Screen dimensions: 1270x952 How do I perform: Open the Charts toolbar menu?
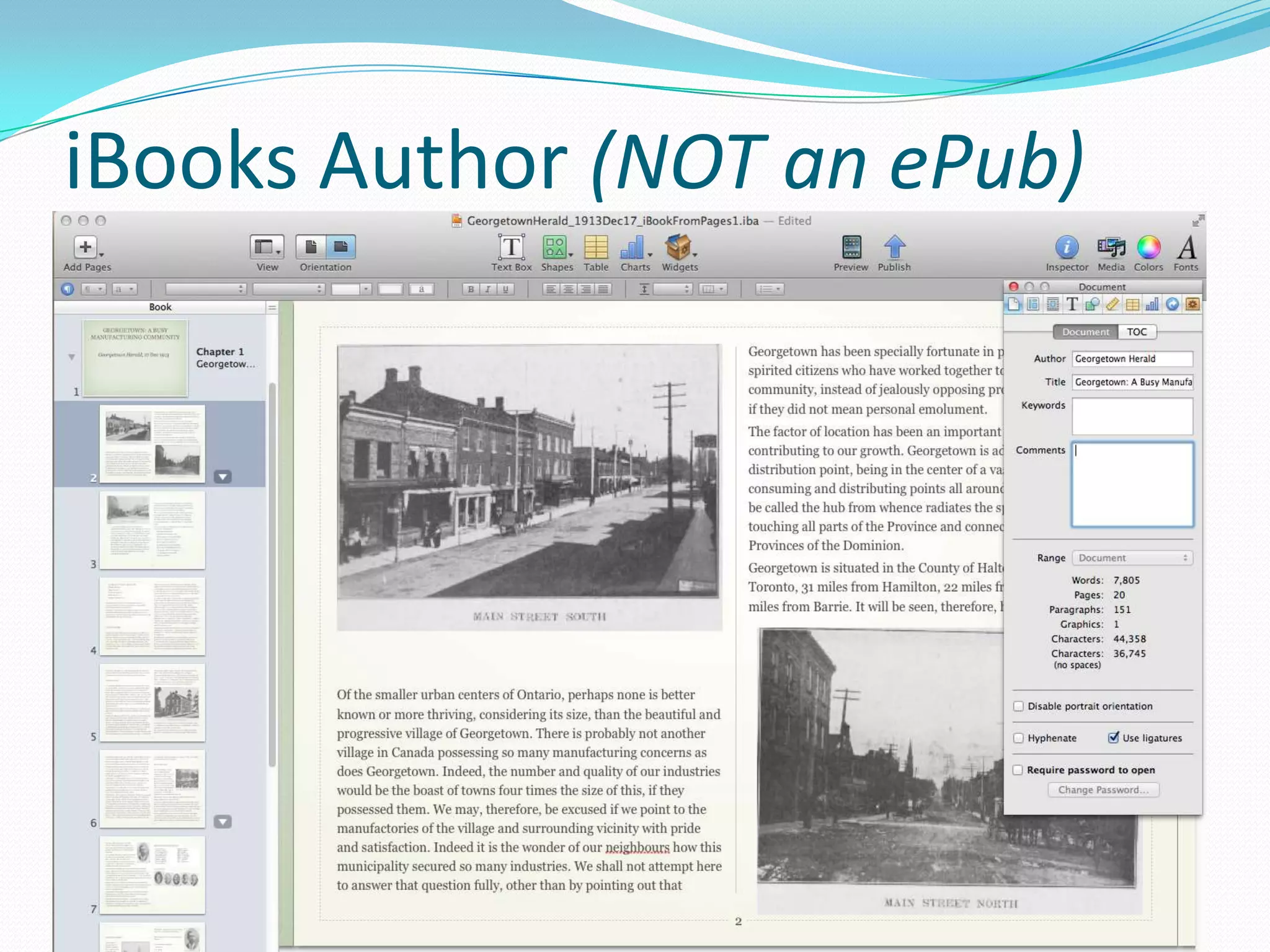pyautogui.click(x=635, y=247)
